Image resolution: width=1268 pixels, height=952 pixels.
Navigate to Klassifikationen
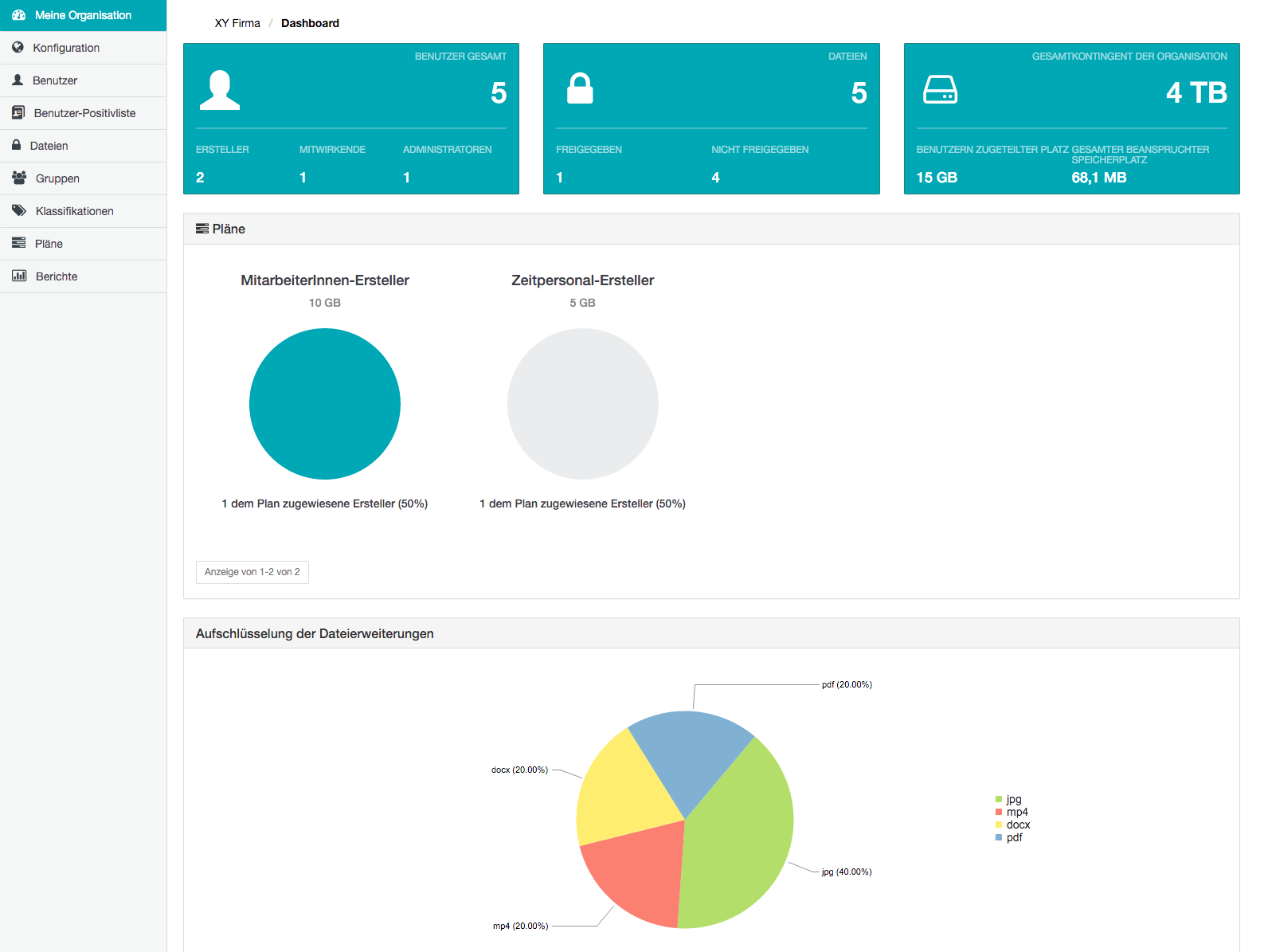[x=83, y=211]
